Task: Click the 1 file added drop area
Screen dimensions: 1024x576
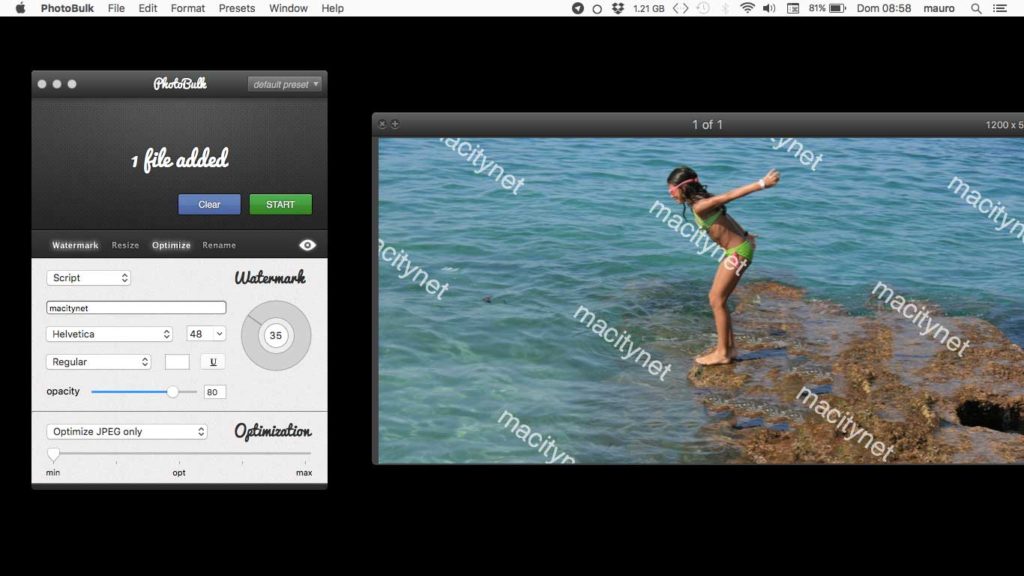Action: click(179, 159)
